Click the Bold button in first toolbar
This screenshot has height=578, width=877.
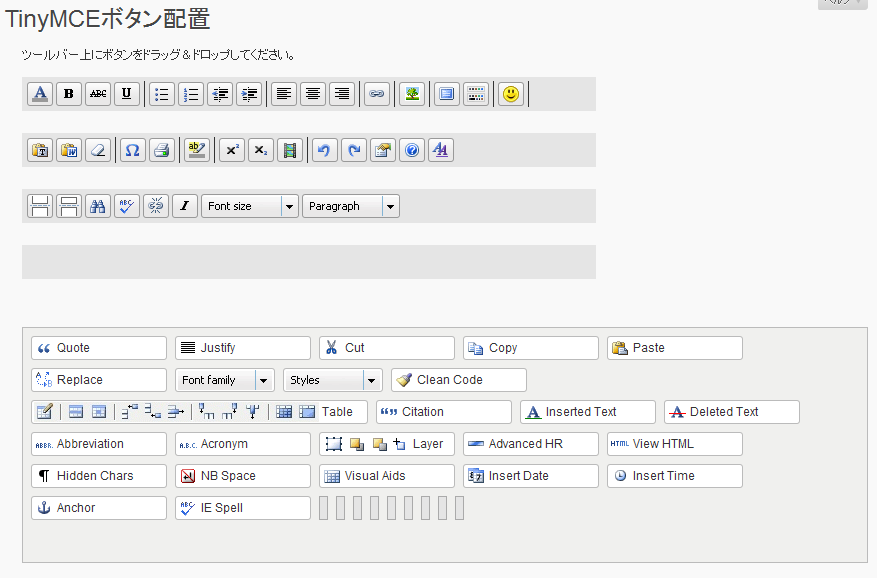69,94
